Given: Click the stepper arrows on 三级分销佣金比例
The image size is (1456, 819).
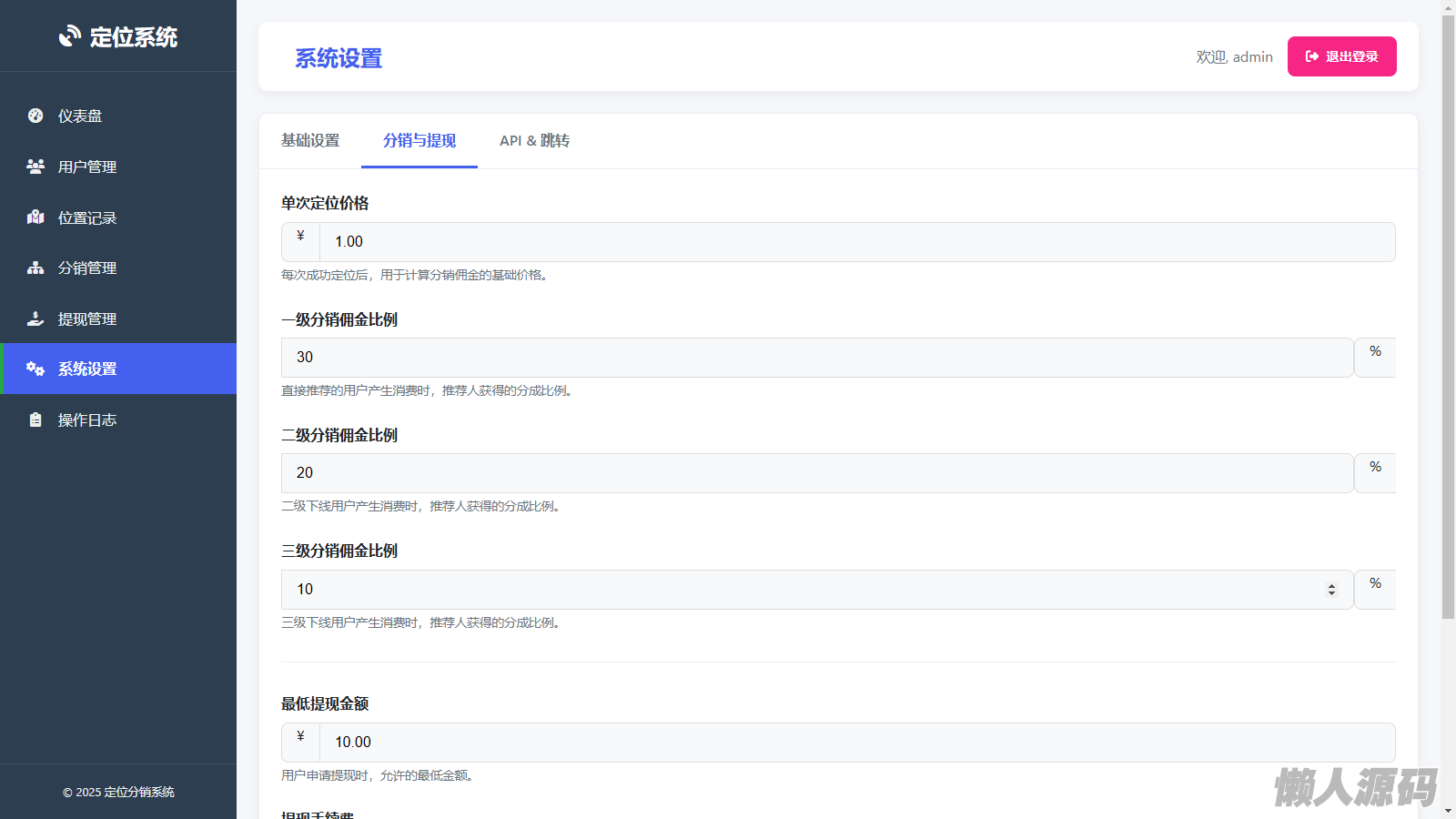Looking at the screenshot, I should pos(1331,590).
